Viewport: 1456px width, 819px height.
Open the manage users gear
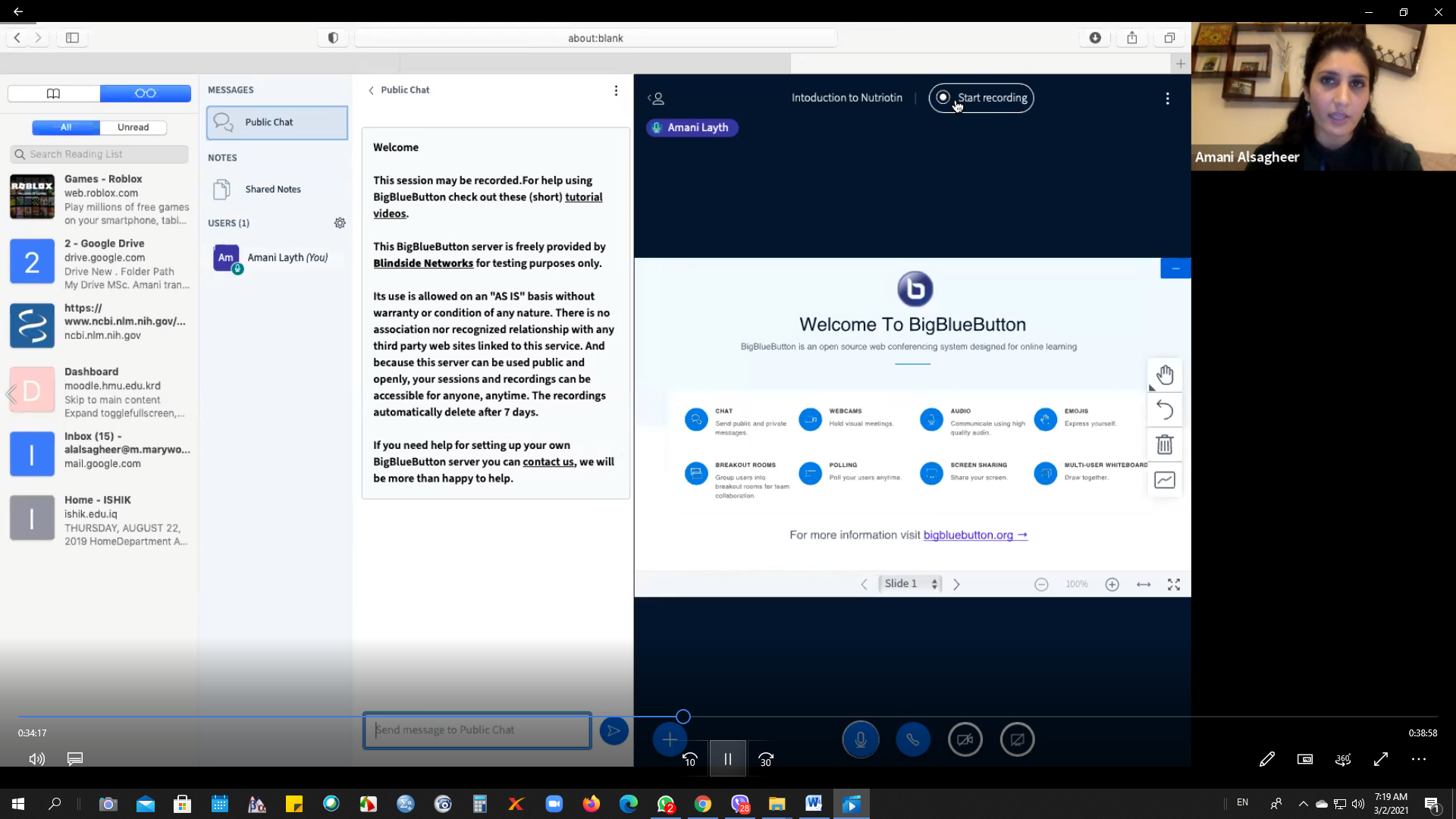tap(340, 223)
